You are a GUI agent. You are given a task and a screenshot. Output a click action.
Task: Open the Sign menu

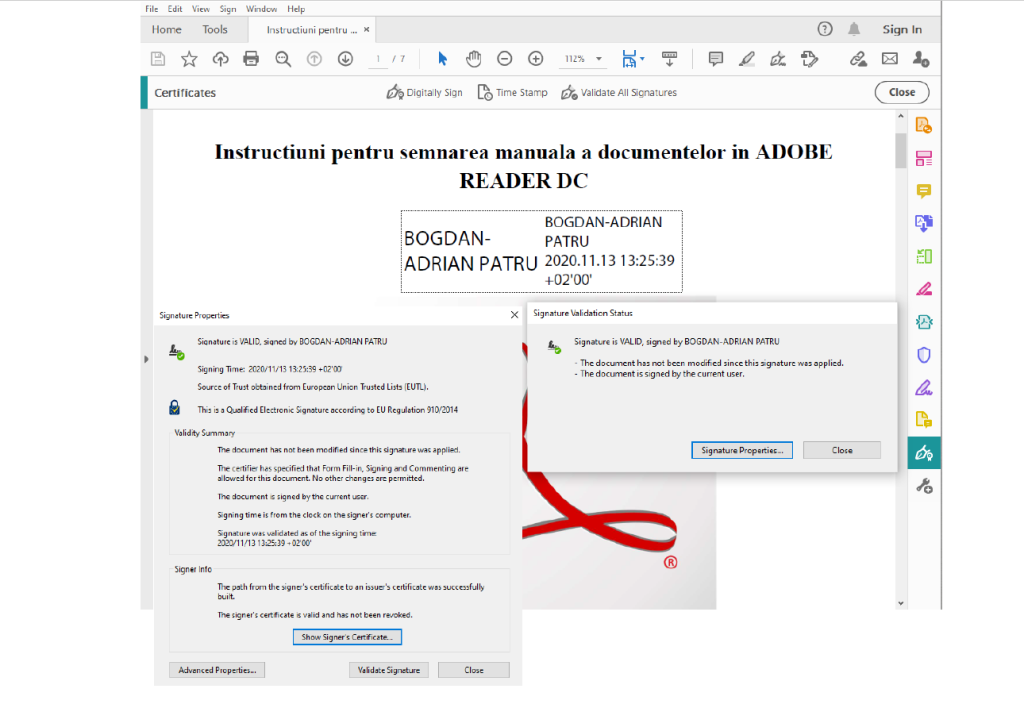pos(227,8)
